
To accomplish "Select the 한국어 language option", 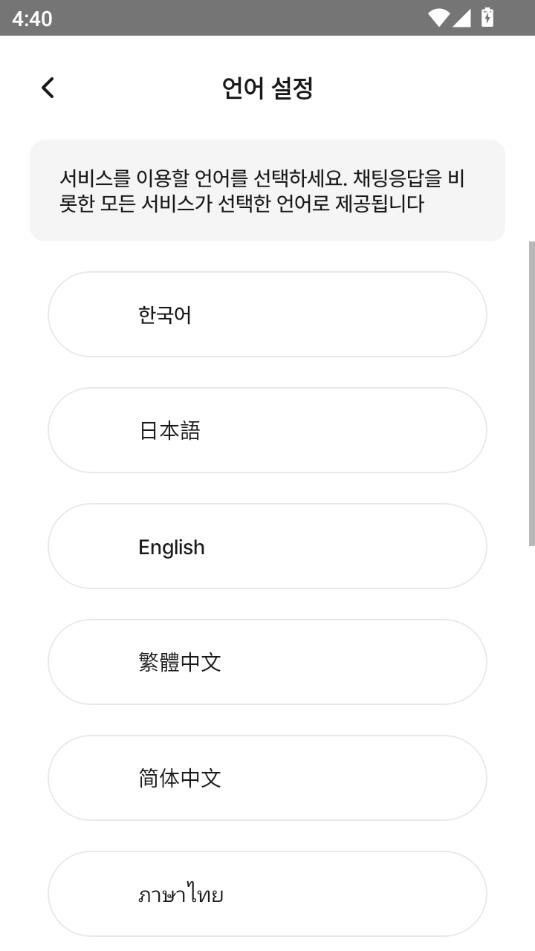I will coord(268,314).
